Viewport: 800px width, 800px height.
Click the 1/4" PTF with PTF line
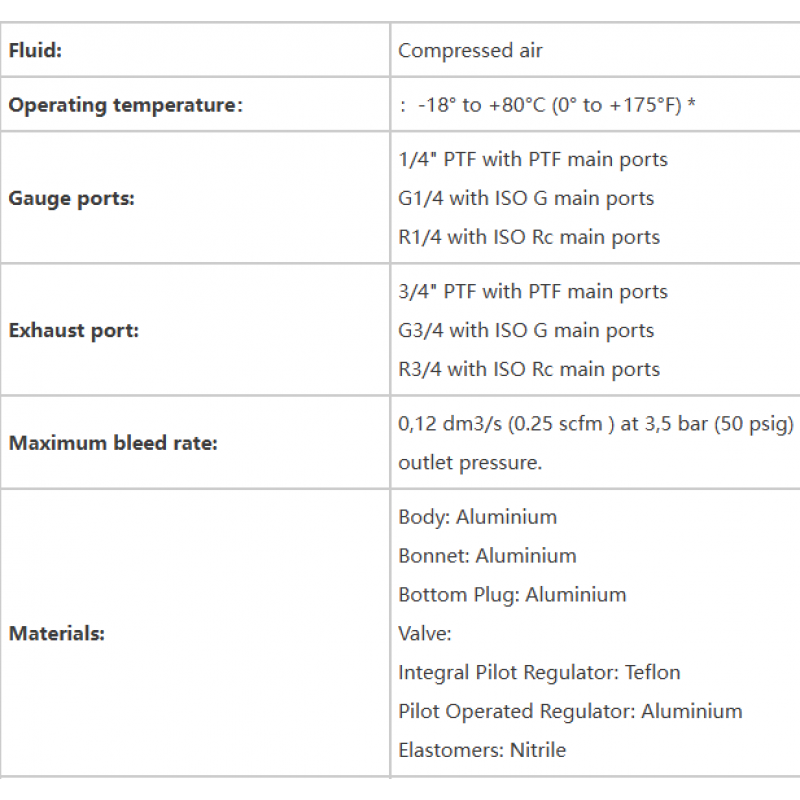coord(533,160)
